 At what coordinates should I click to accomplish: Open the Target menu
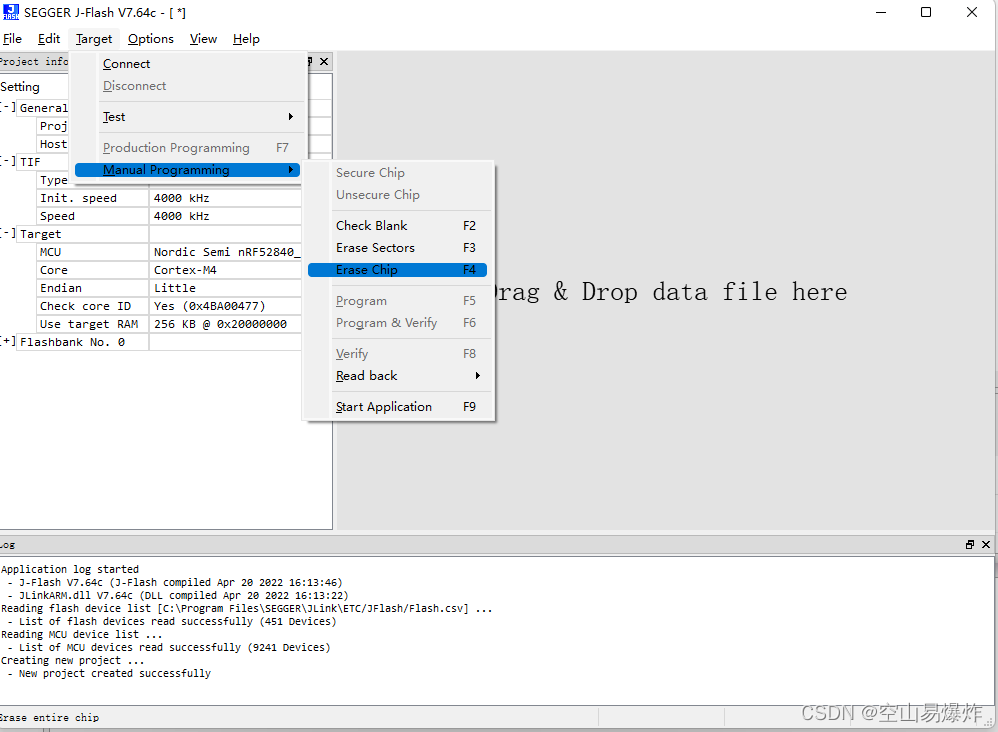coord(94,39)
